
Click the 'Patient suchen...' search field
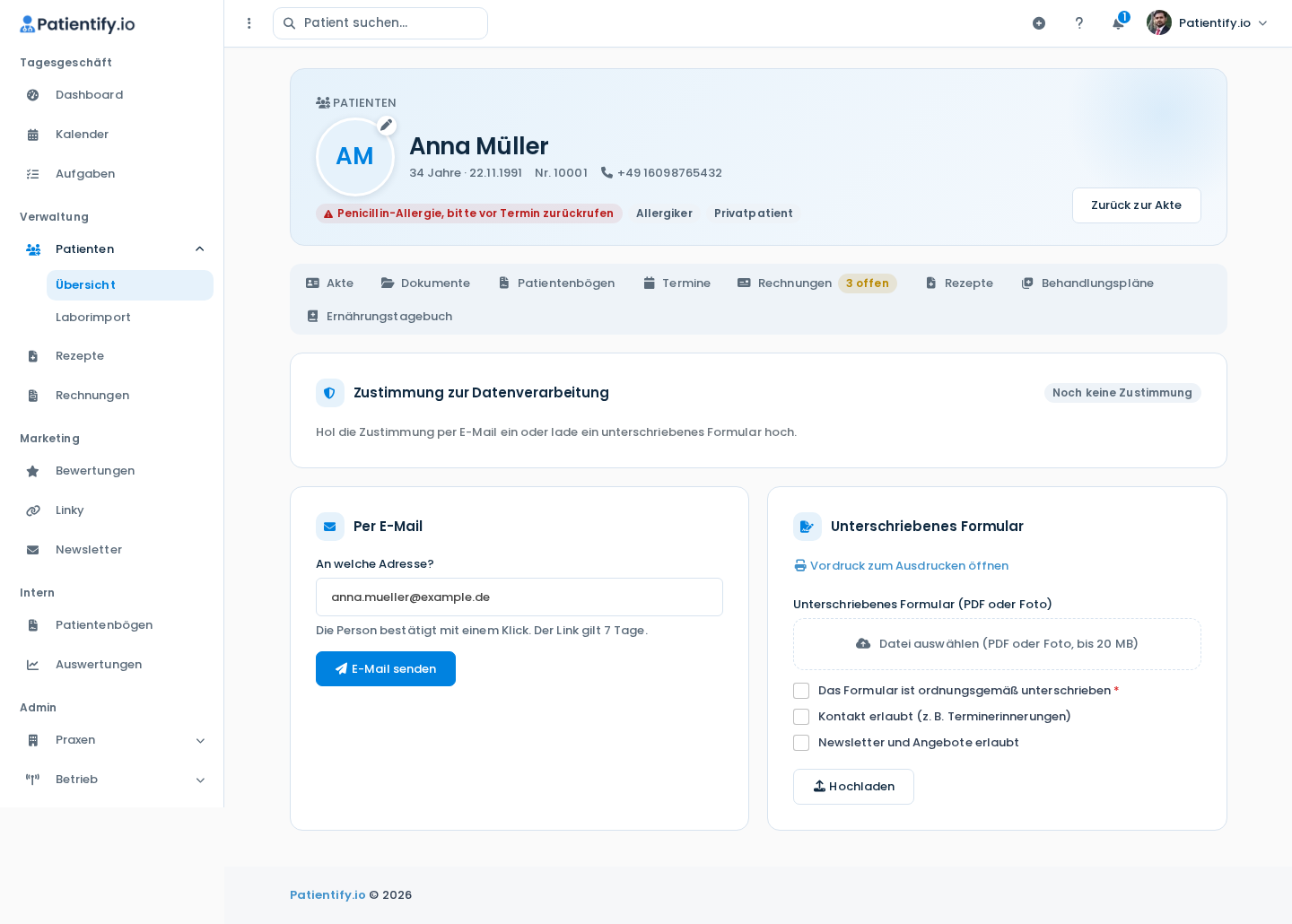click(x=380, y=23)
